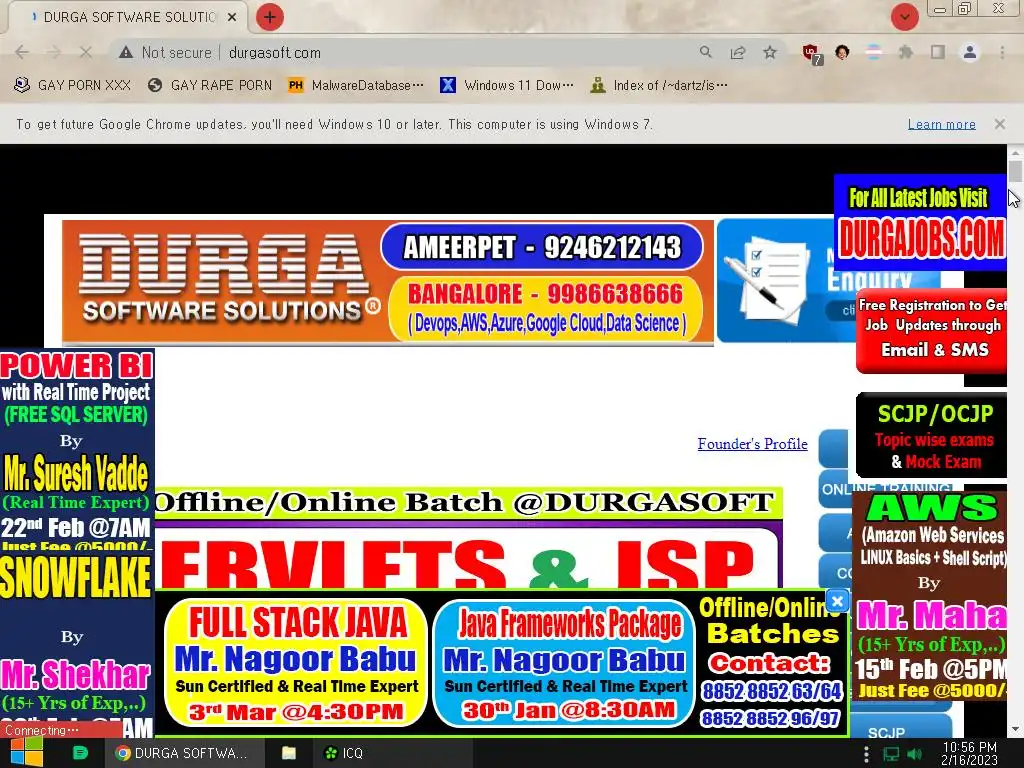Expand the tab search dropdown arrow

(905, 17)
